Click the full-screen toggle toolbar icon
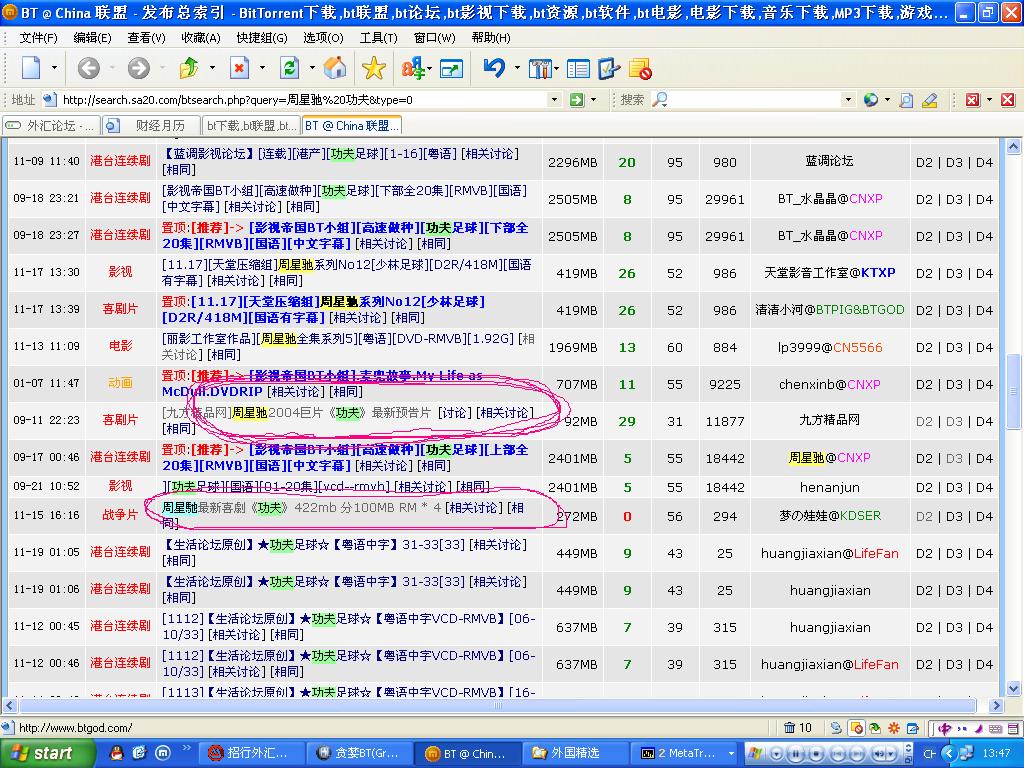 (x=451, y=69)
